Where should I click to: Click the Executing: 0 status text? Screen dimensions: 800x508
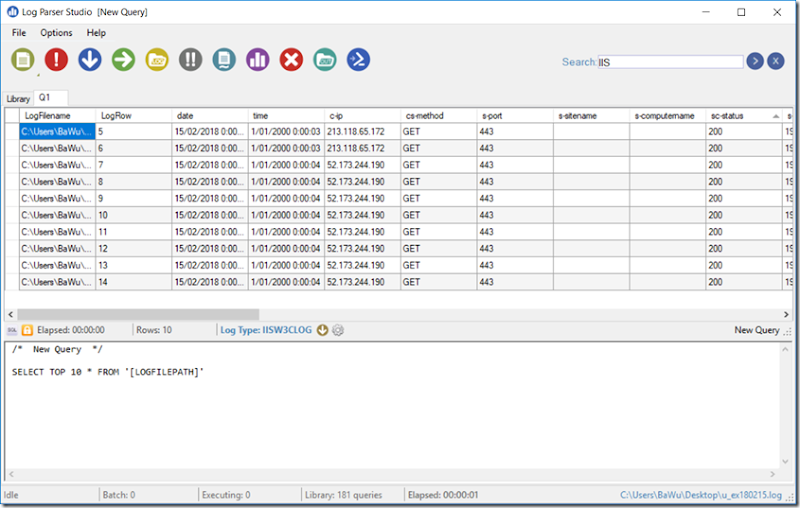[x=226, y=495]
